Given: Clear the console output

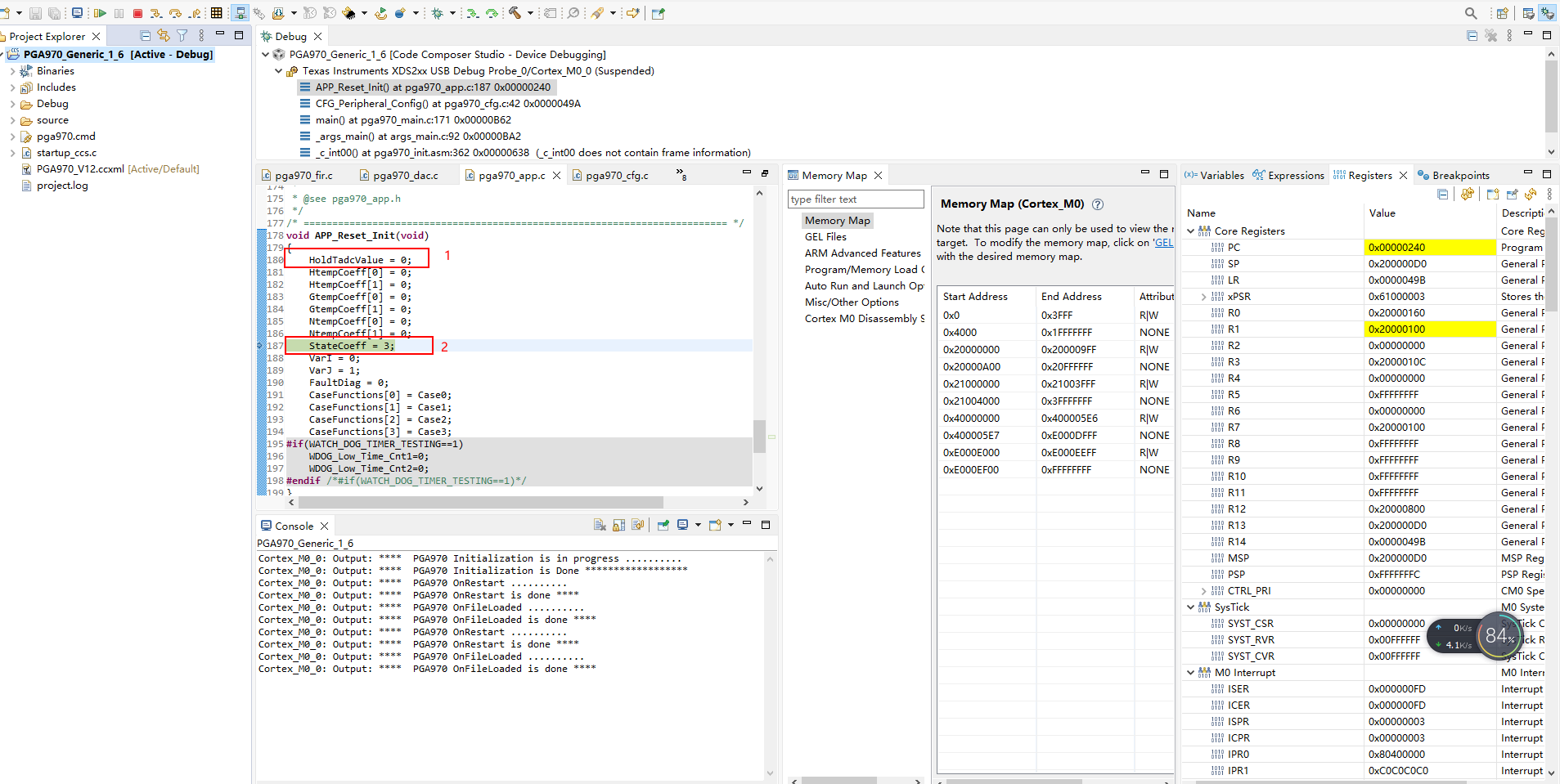Looking at the screenshot, I should pos(600,526).
